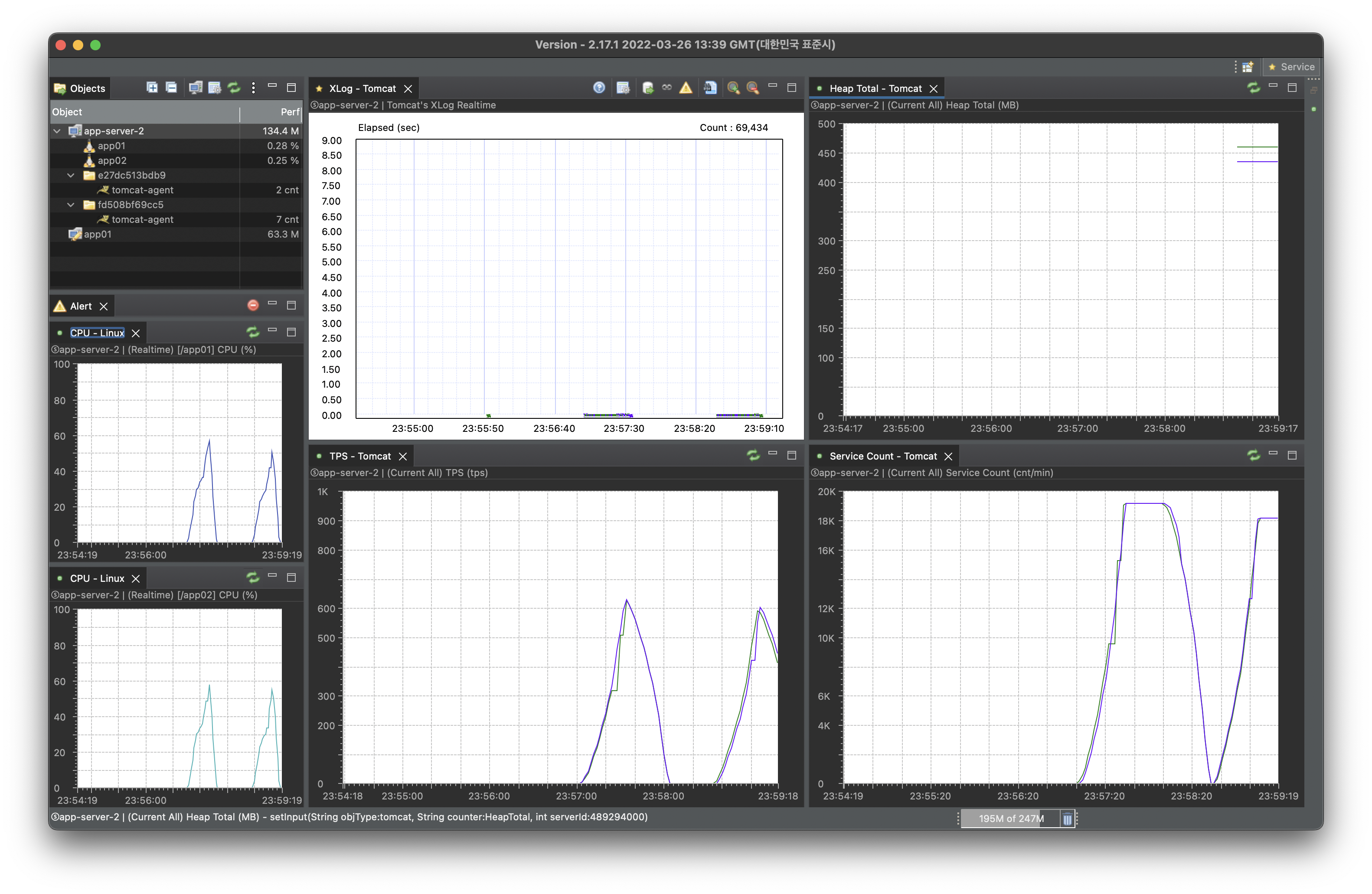Switch to the Alert tab
Viewport: 1372px width, 894px height.
pos(80,306)
